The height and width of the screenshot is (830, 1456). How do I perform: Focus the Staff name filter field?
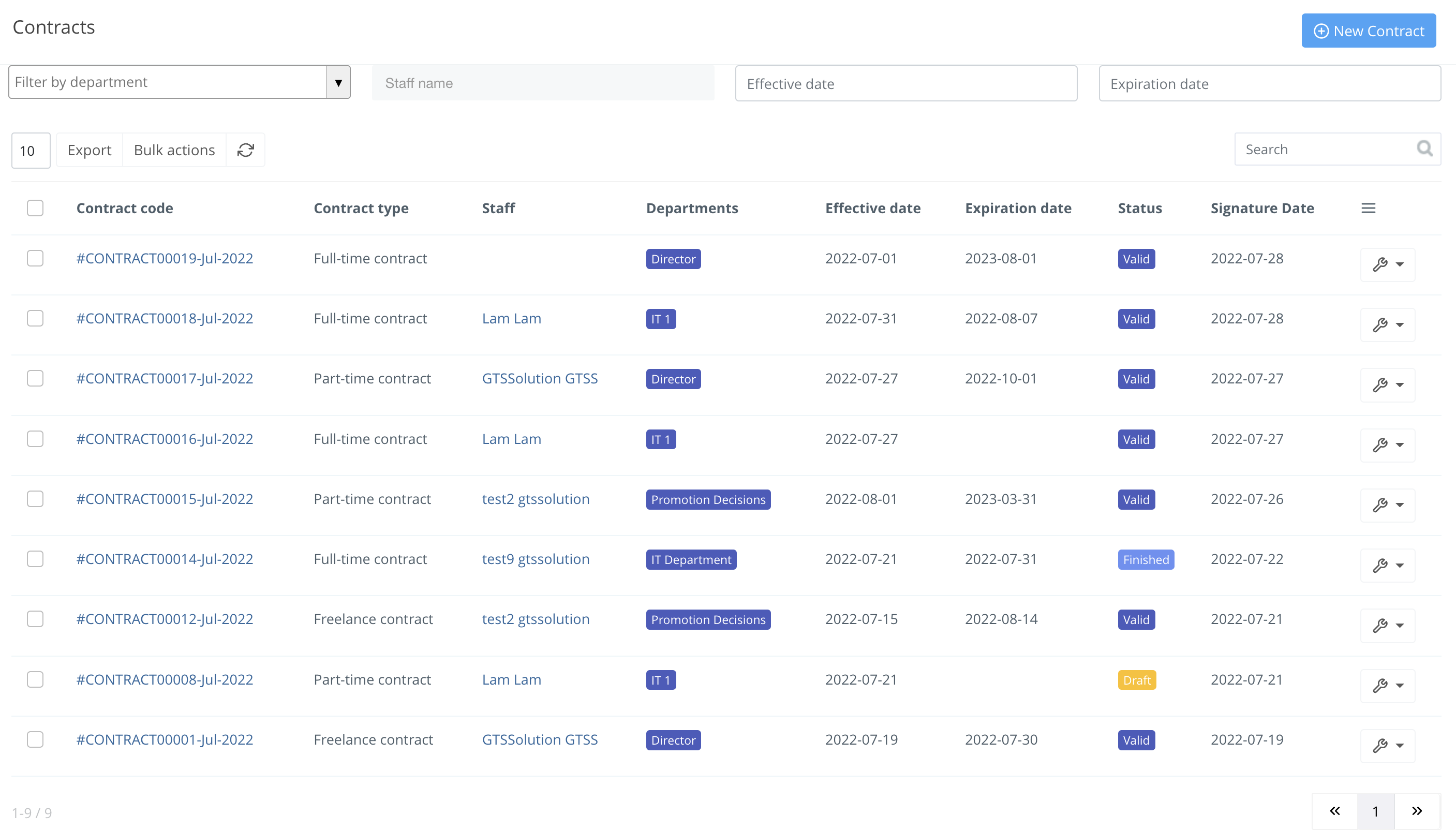pos(543,83)
